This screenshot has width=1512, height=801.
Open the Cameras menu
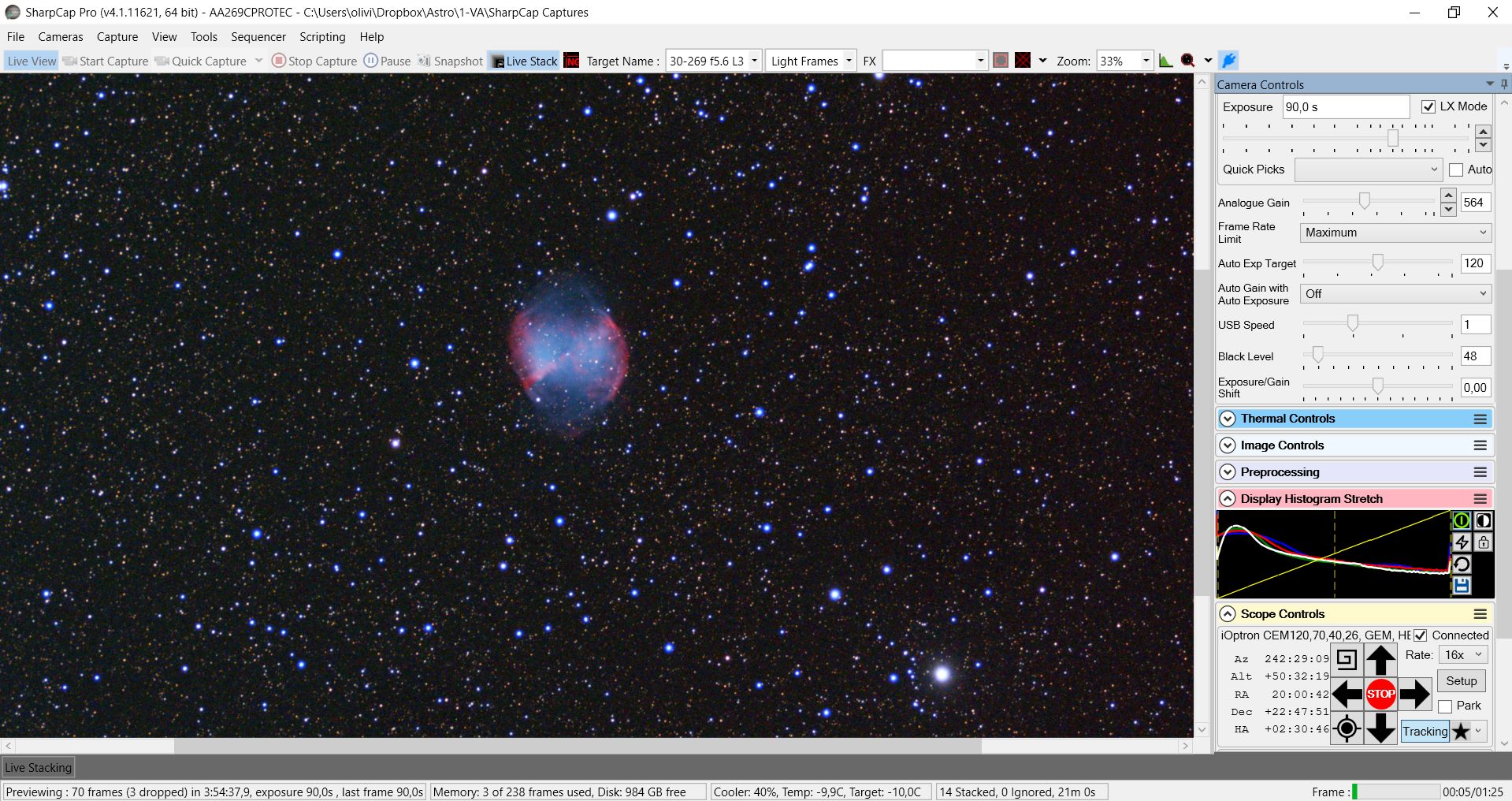tap(60, 37)
